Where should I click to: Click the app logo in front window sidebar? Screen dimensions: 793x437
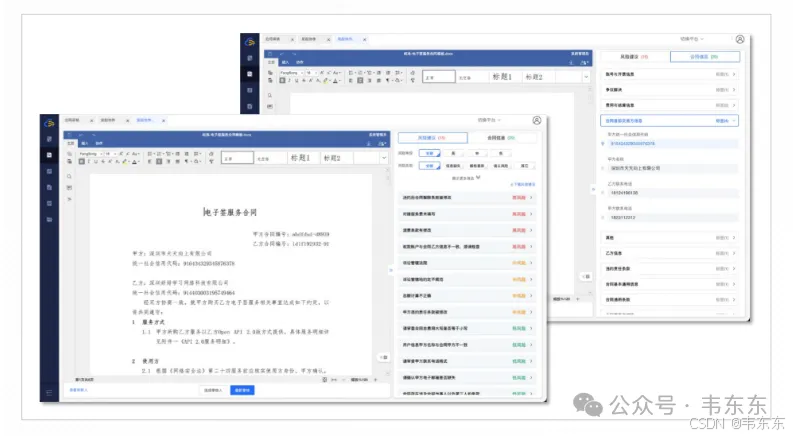(x=49, y=123)
